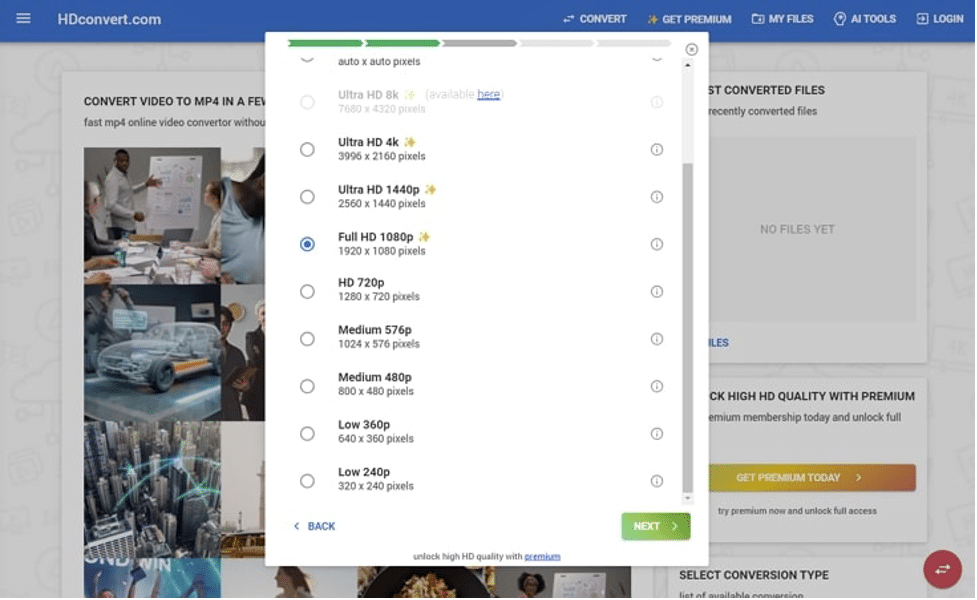Select Ultra HD 4k radio button
Screen dimensions: 977x600
tap(307, 149)
